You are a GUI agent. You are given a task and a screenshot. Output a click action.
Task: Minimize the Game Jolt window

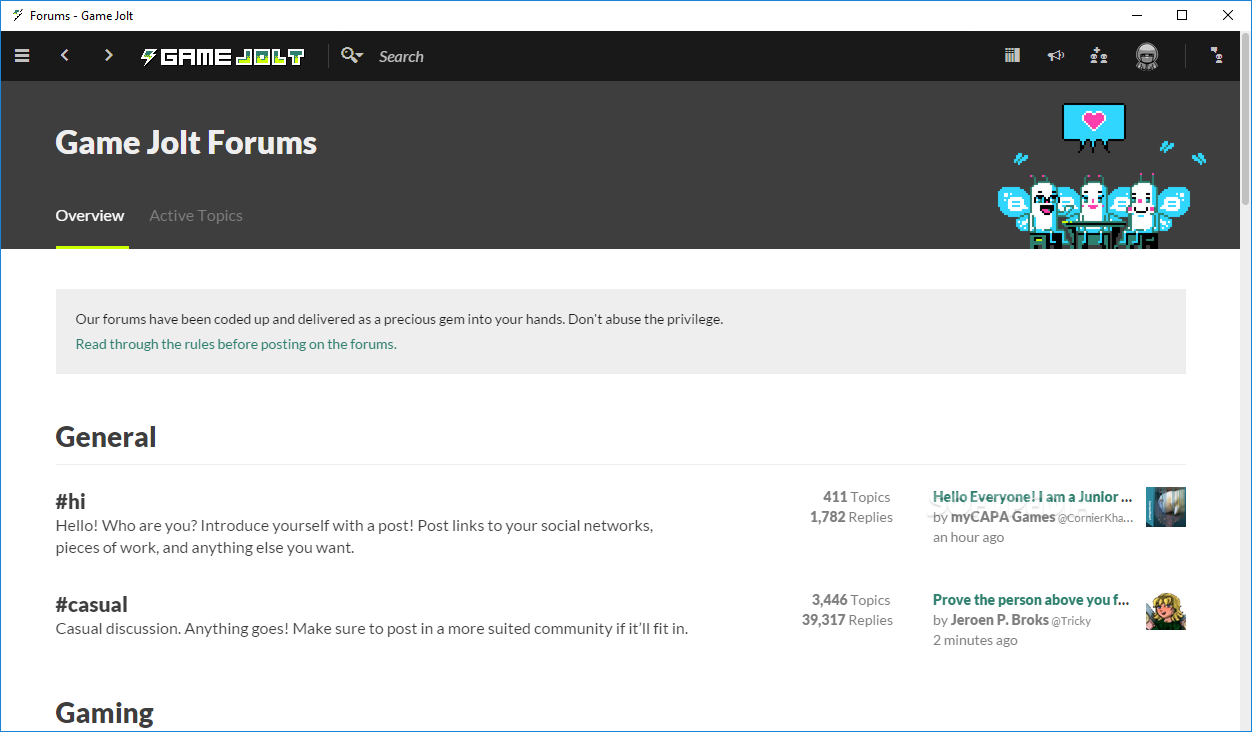[x=1136, y=15]
